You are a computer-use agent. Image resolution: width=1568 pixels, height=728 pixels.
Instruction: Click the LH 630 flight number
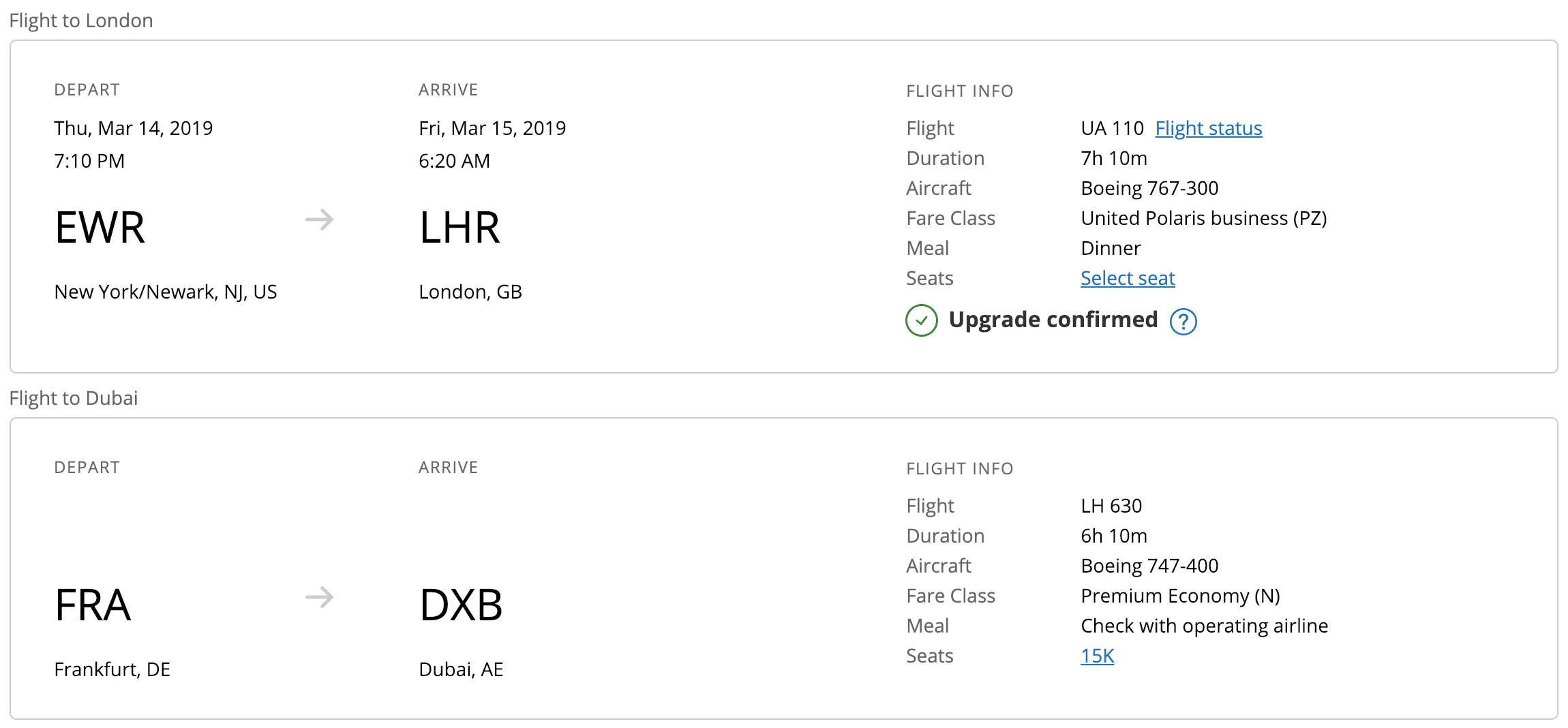pyautogui.click(x=1111, y=506)
